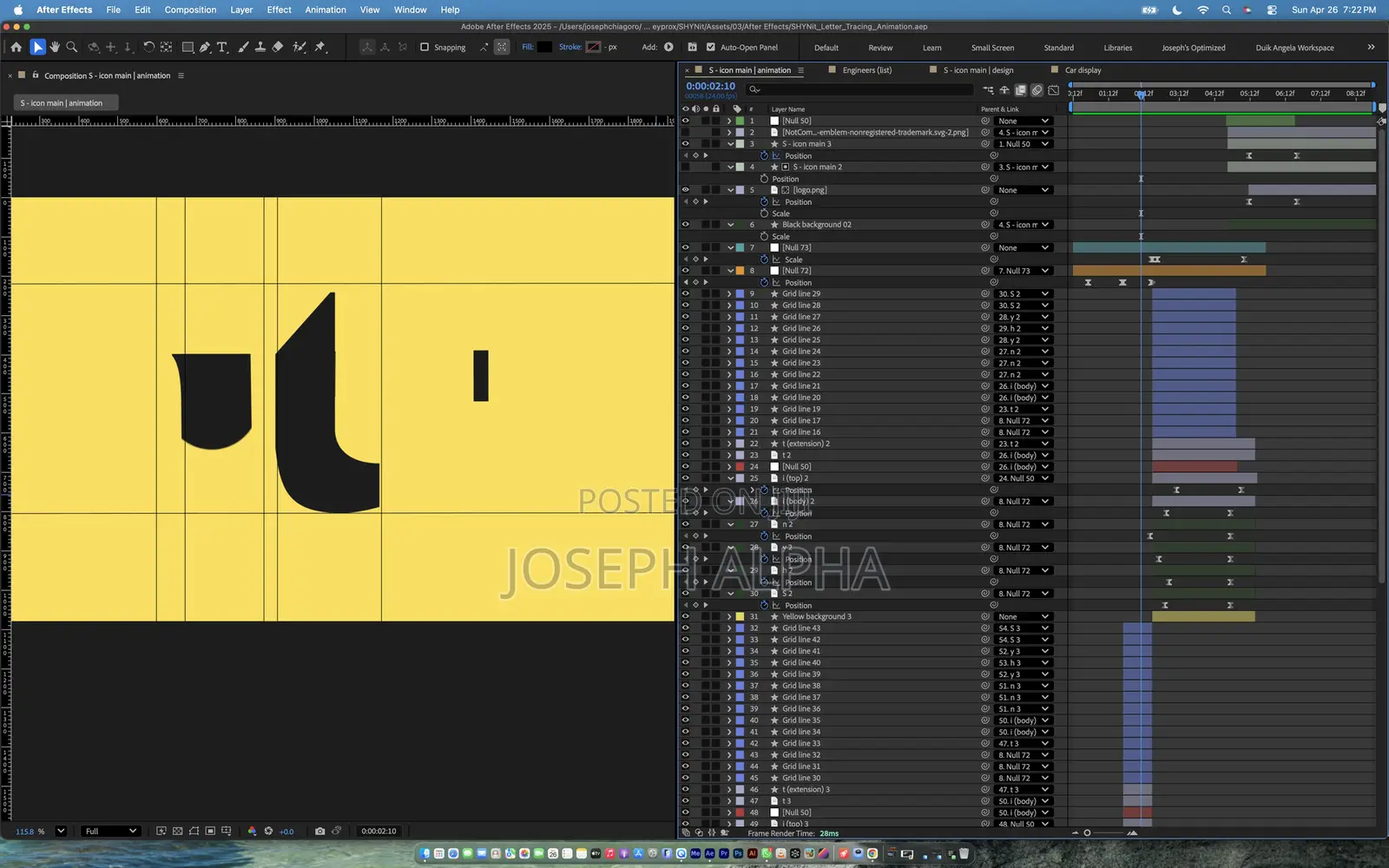Pick the Brush tool
This screenshot has width=1389, height=868.
pos(243,47)
